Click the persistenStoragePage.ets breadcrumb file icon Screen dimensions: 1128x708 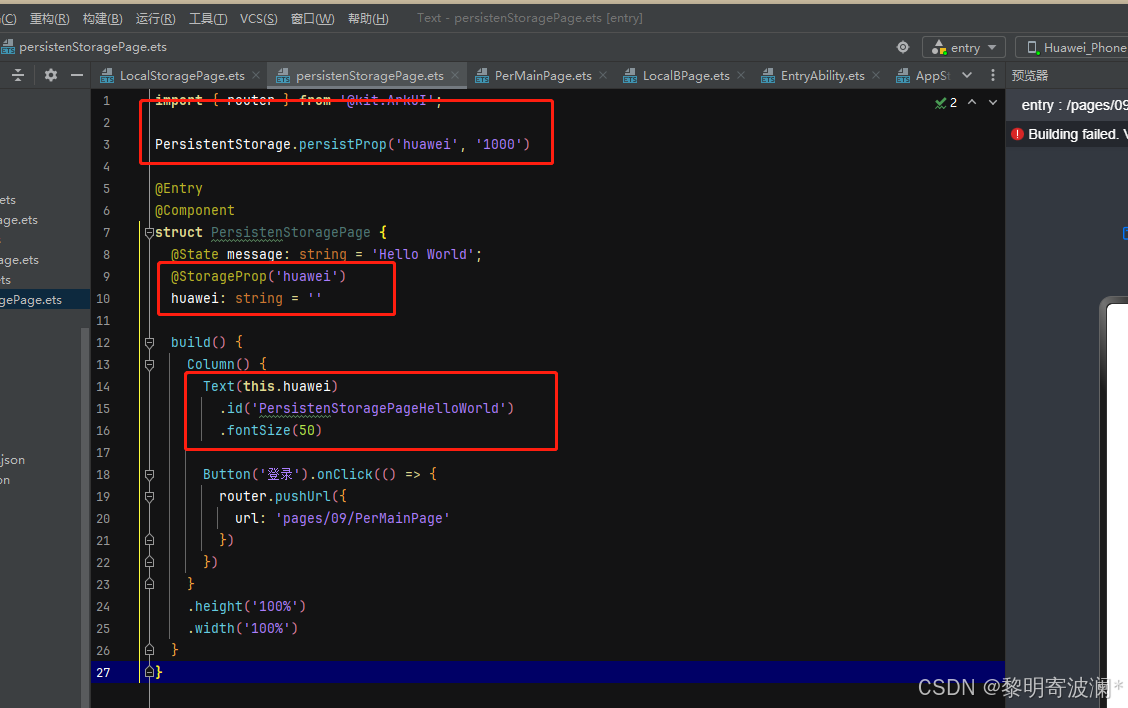7,47
